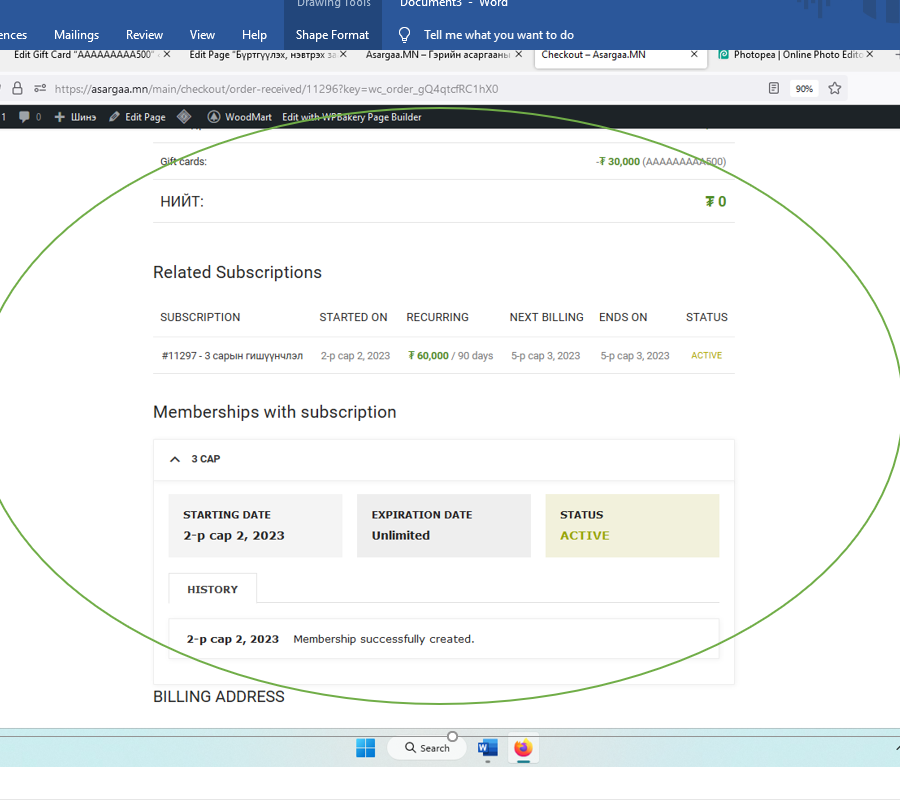Click the 90% zoom level indicator
This screenshot has height=800, width=900.
(x=804, y=89)
